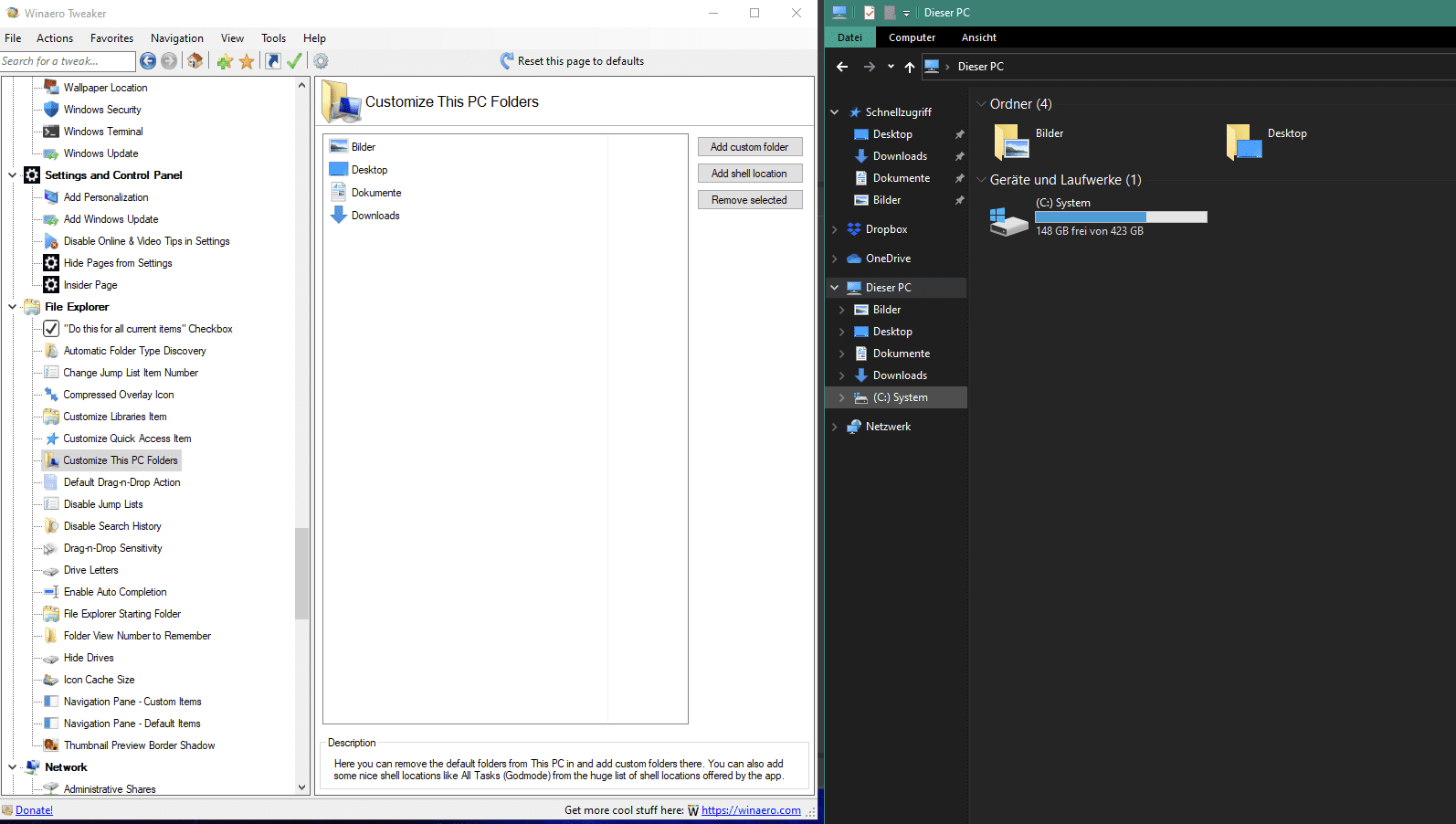
Task: Open the Help menu in Winaero Tweaker
Action: (x=314, y=38)
